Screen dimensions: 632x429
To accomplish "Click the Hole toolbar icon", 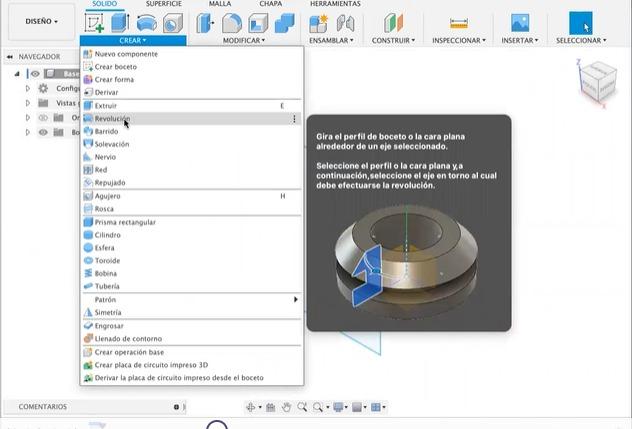I will click(173, 23).
